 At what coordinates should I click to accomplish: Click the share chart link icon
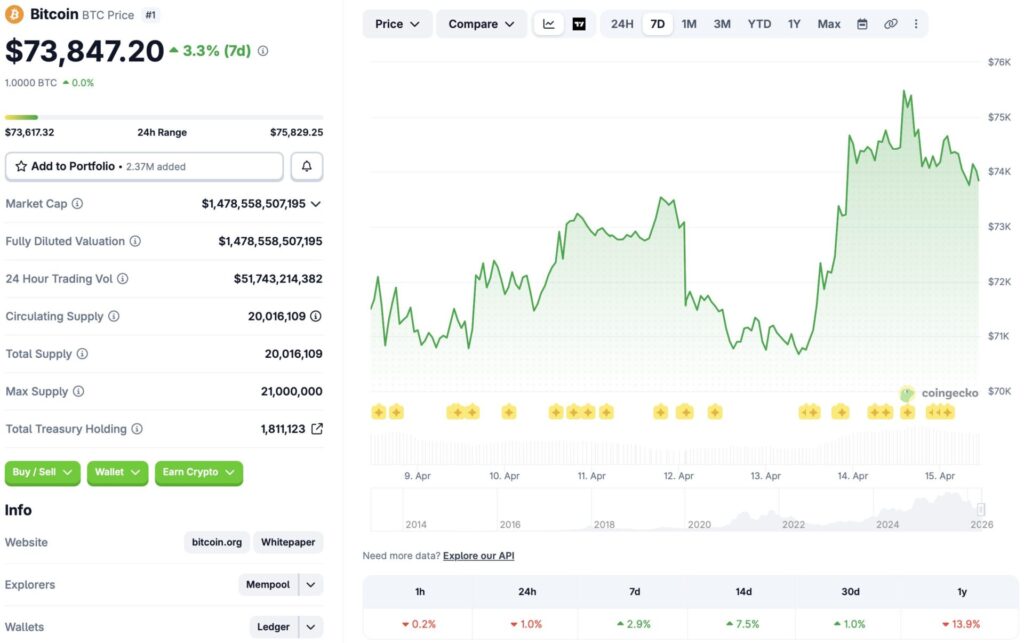[891, 23]
